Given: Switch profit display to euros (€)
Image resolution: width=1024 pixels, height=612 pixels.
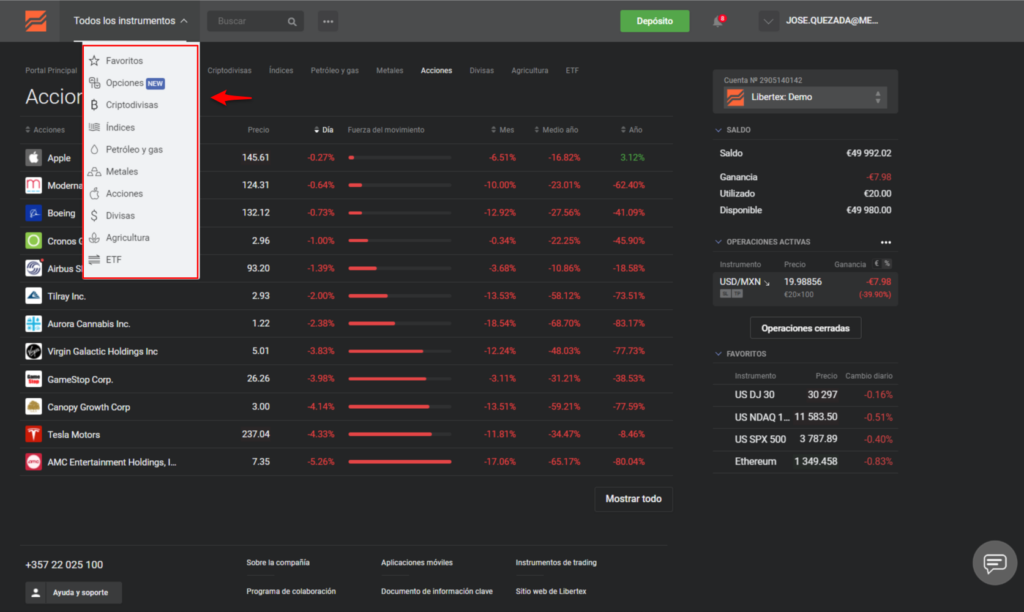Looking at the screenshot, I should (x=876, y=264).
